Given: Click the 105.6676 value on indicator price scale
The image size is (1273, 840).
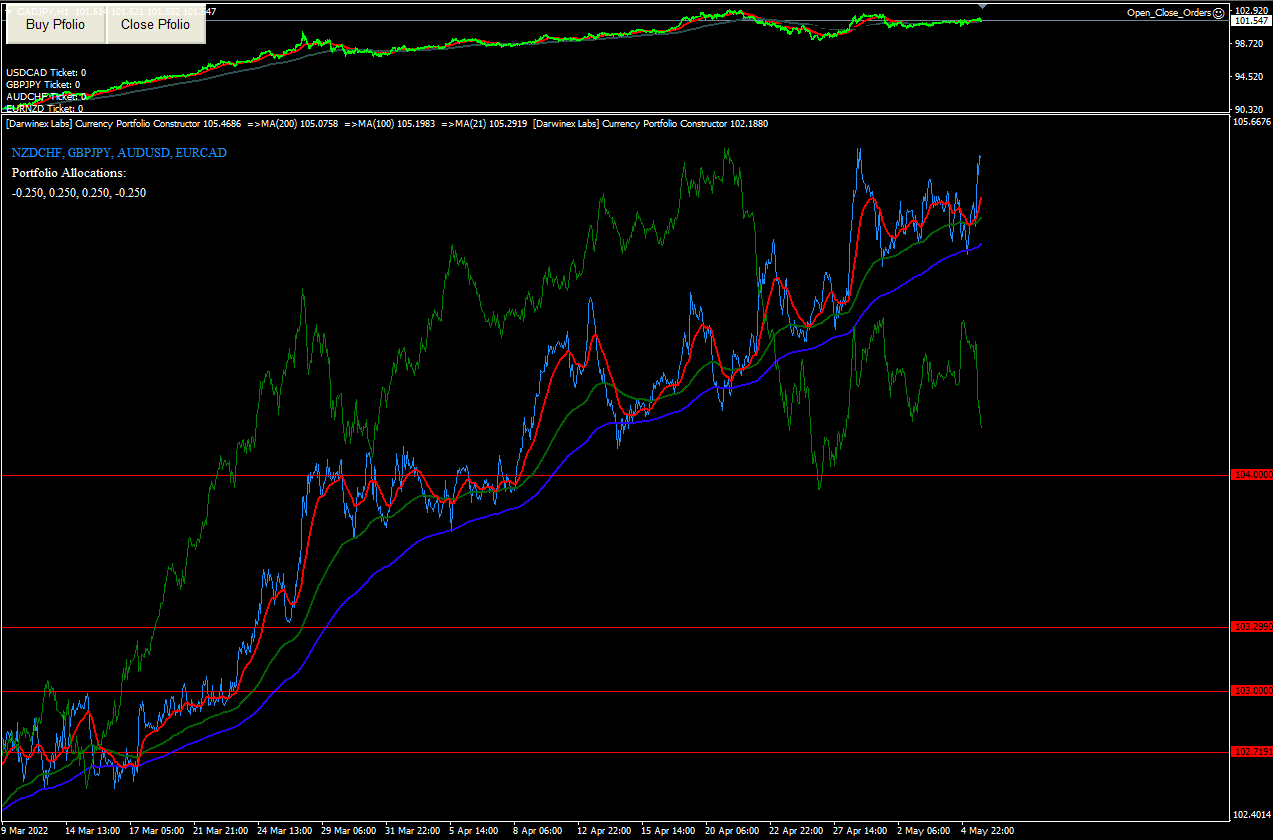Looking at the screenshot, I should 1252,123.
